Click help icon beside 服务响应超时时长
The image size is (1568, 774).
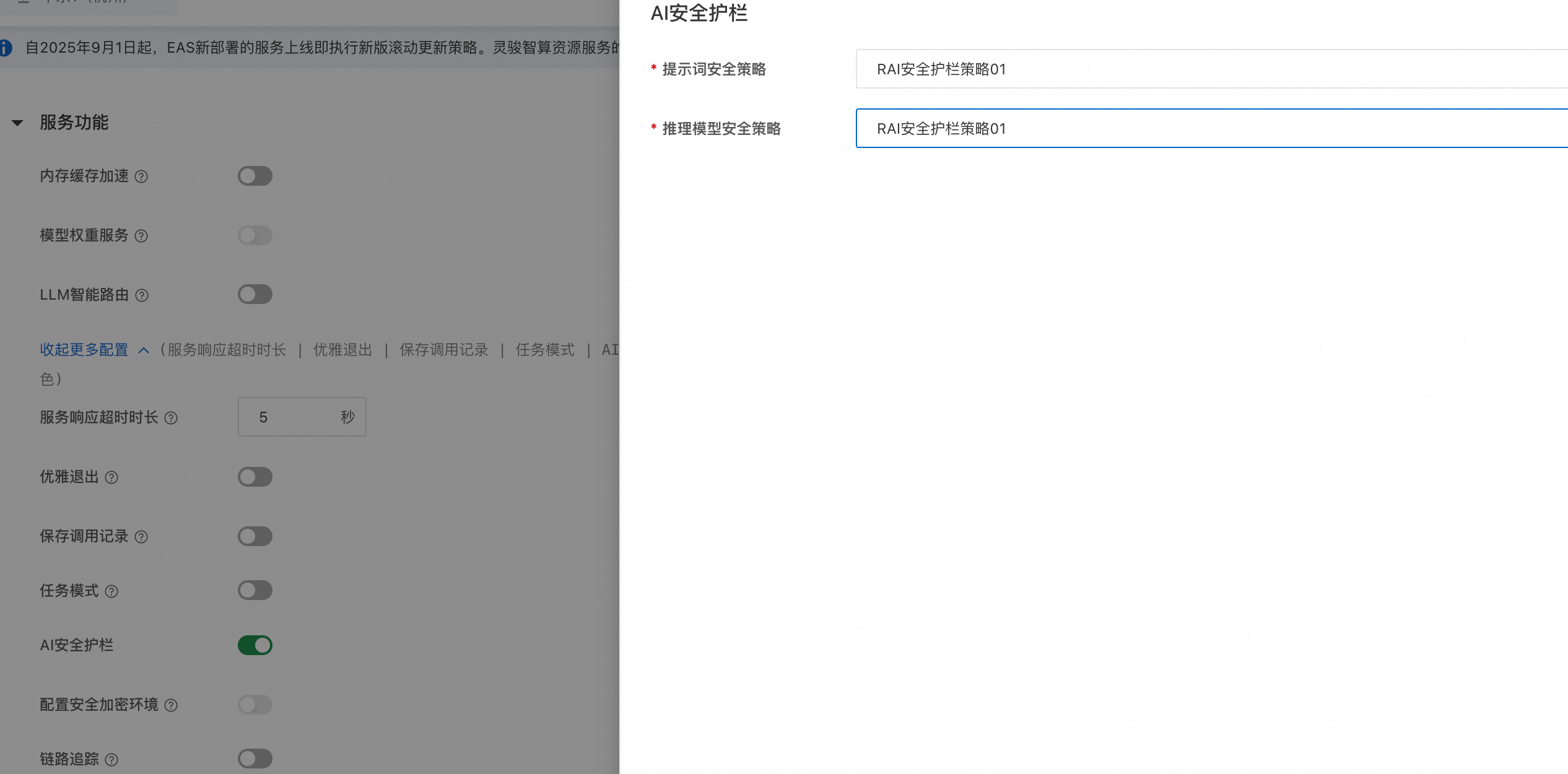click(171, 418)
